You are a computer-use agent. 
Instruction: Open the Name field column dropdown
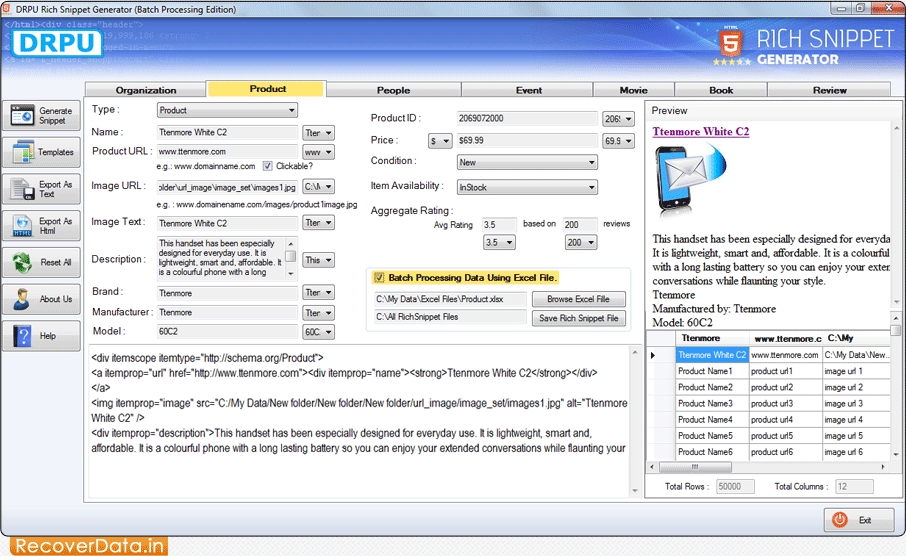coord(318,132)
